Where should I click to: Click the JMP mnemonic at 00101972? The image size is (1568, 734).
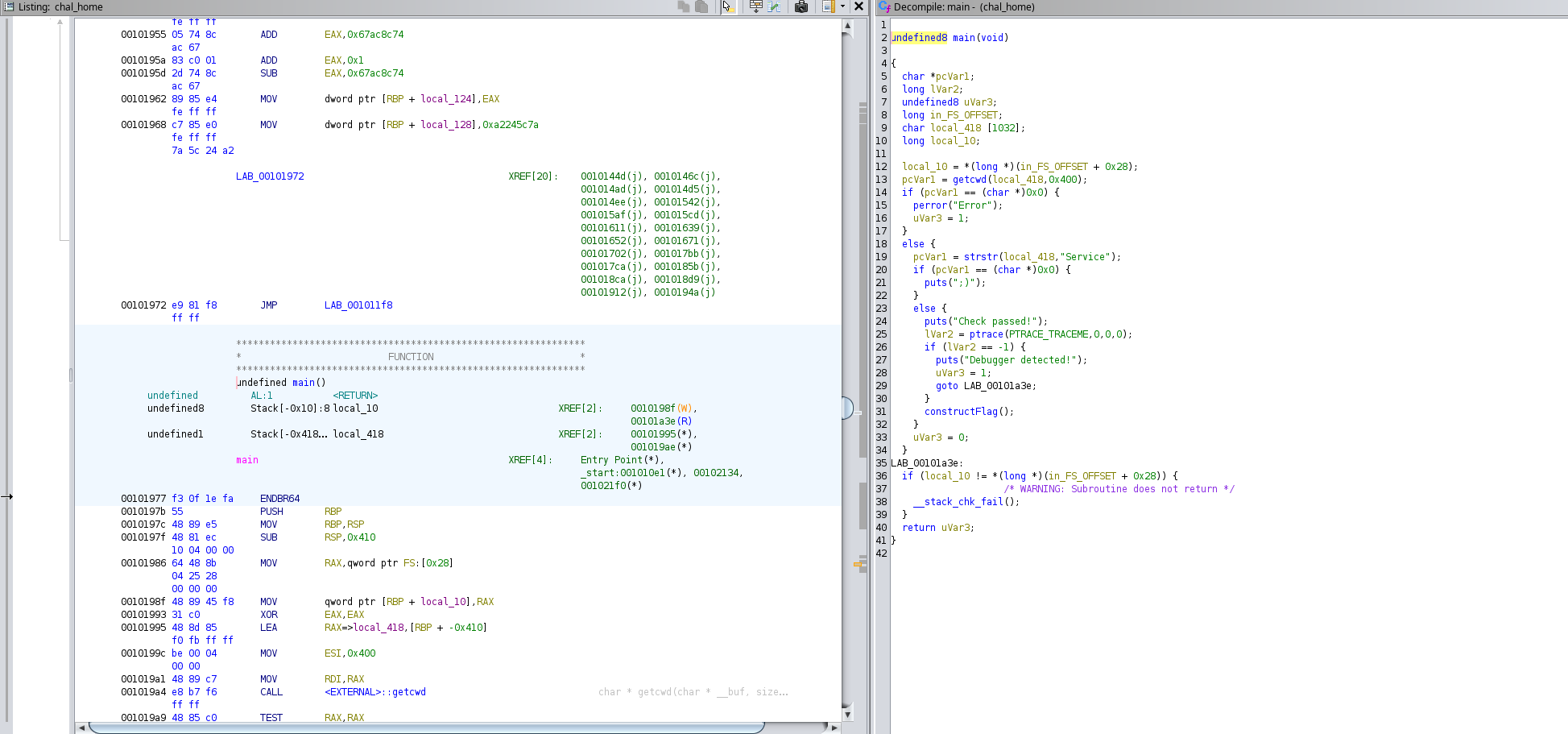click(x=269, y=305)
